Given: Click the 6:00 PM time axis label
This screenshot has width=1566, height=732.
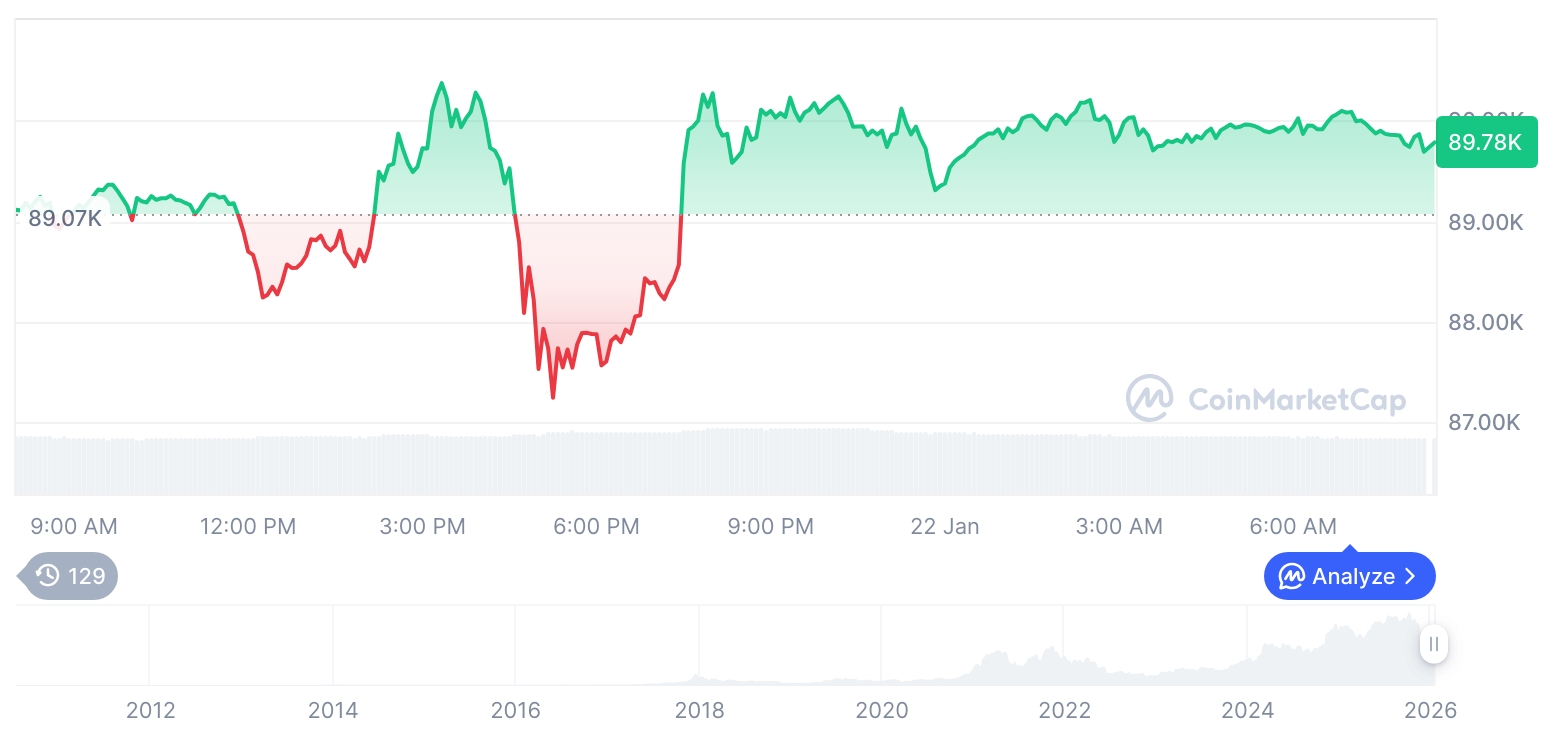Looking at the screenshot, I should pos(597,526).
